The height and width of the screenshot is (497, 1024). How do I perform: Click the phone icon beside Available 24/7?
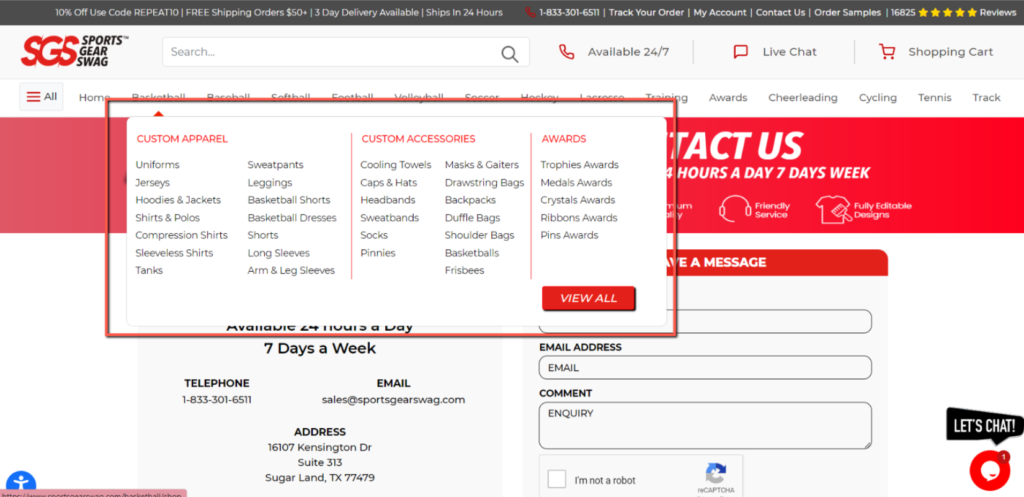coord(566,52)
